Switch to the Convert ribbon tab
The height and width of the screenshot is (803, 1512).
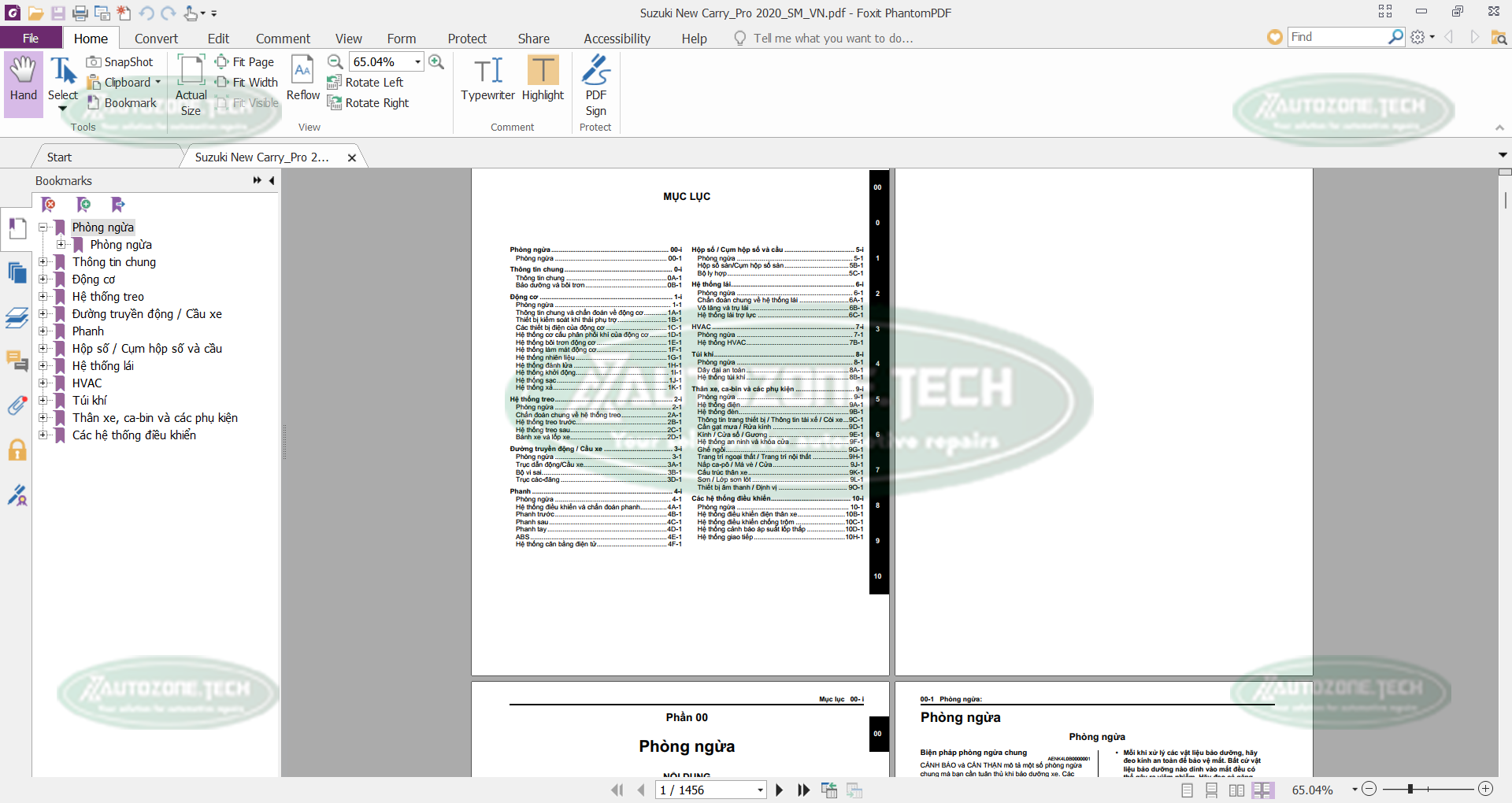click(x=155, y=38)
